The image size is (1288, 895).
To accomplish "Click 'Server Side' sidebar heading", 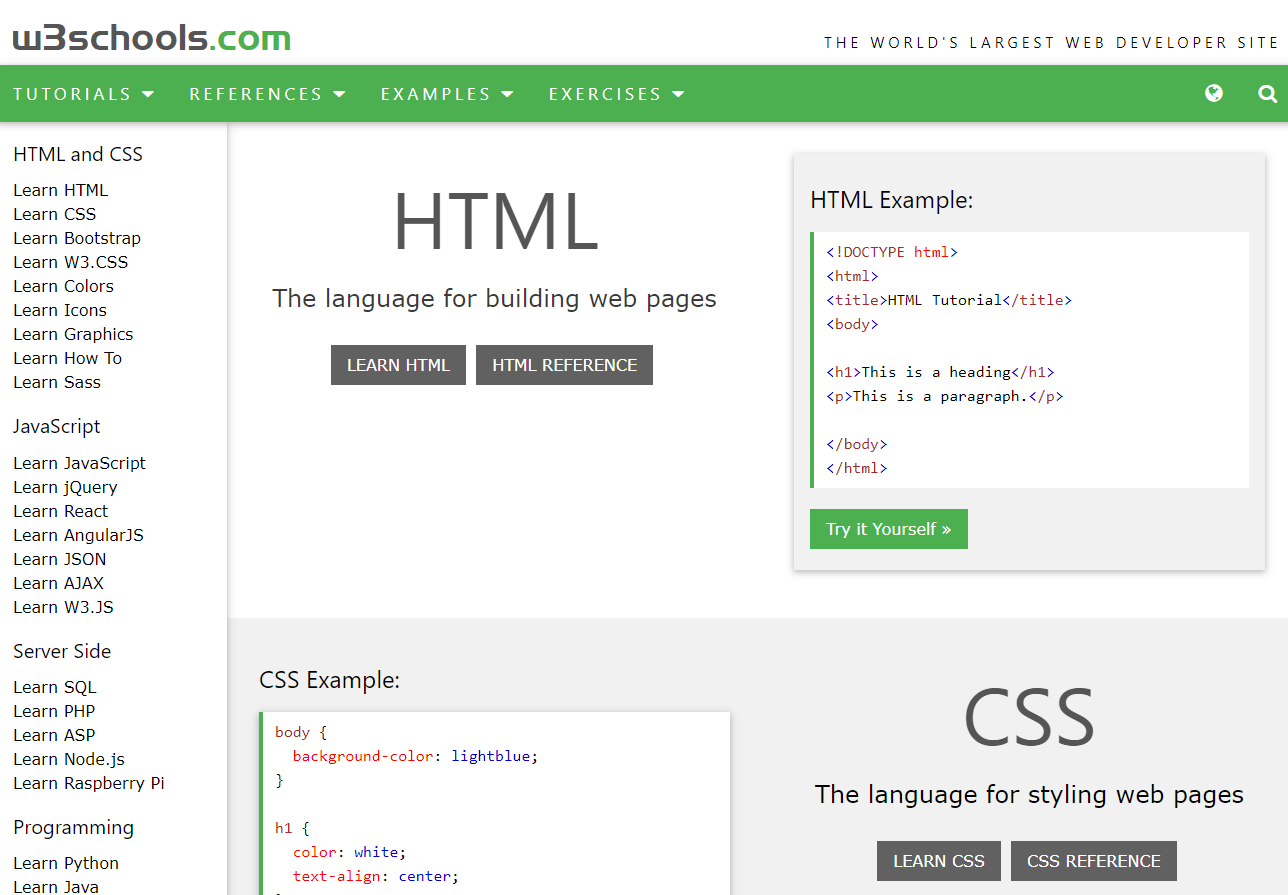I will point(62,651).
